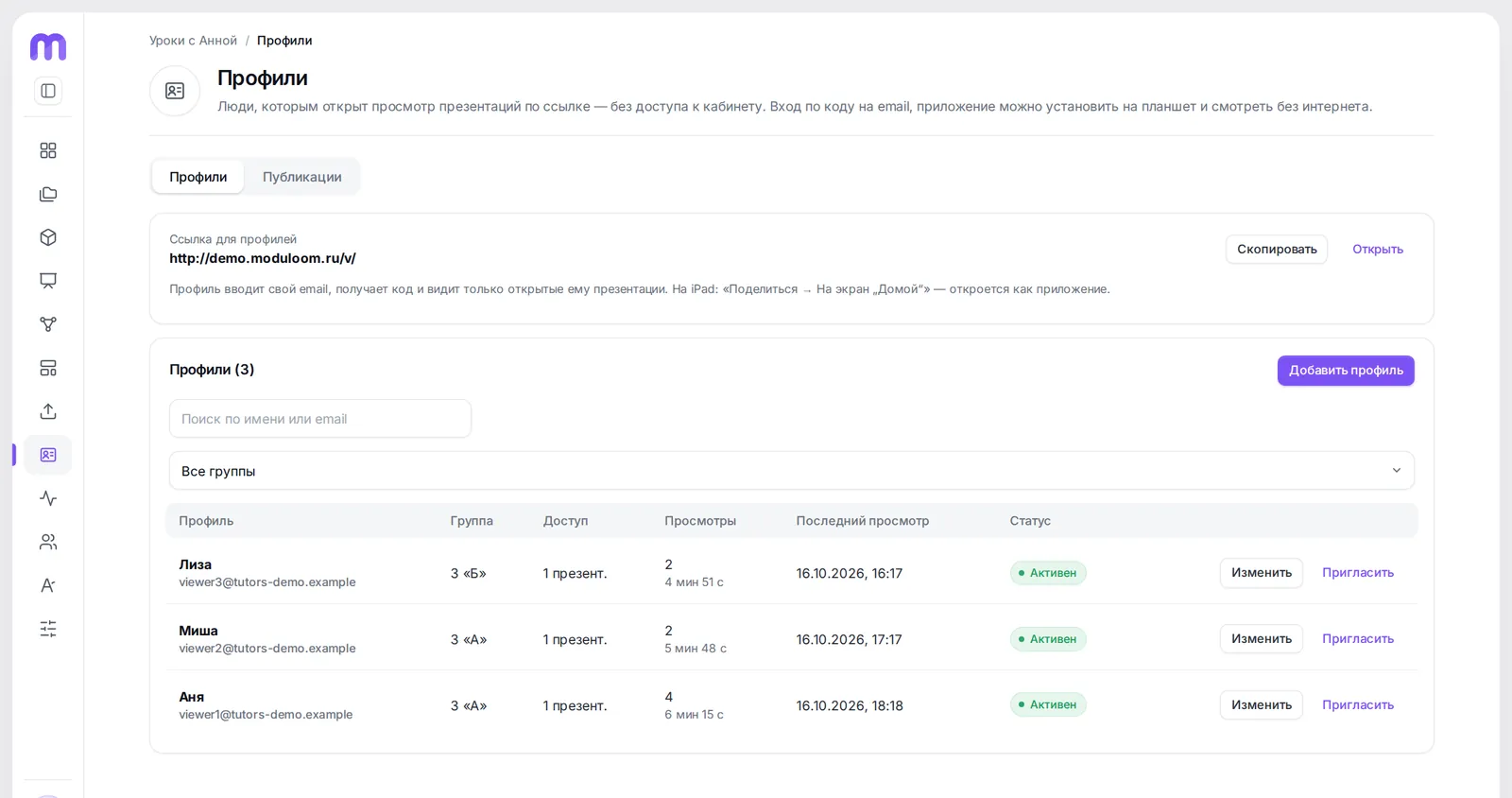Open the activity pulse icon in sidebar
Image resolution: width=1512 pixels, height=798 pixels.
pos(48,498)
